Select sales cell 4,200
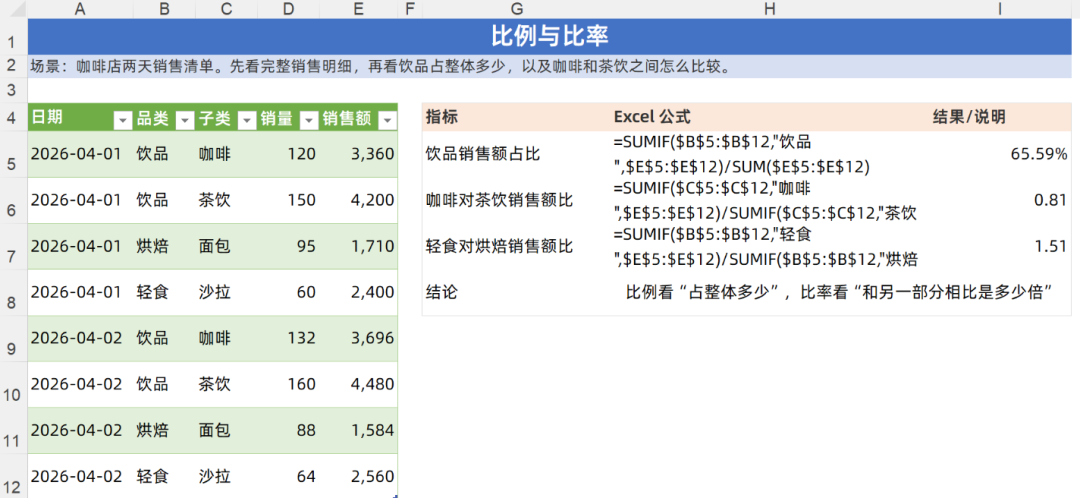The image size is (1080, 498). tap(359, 200)
